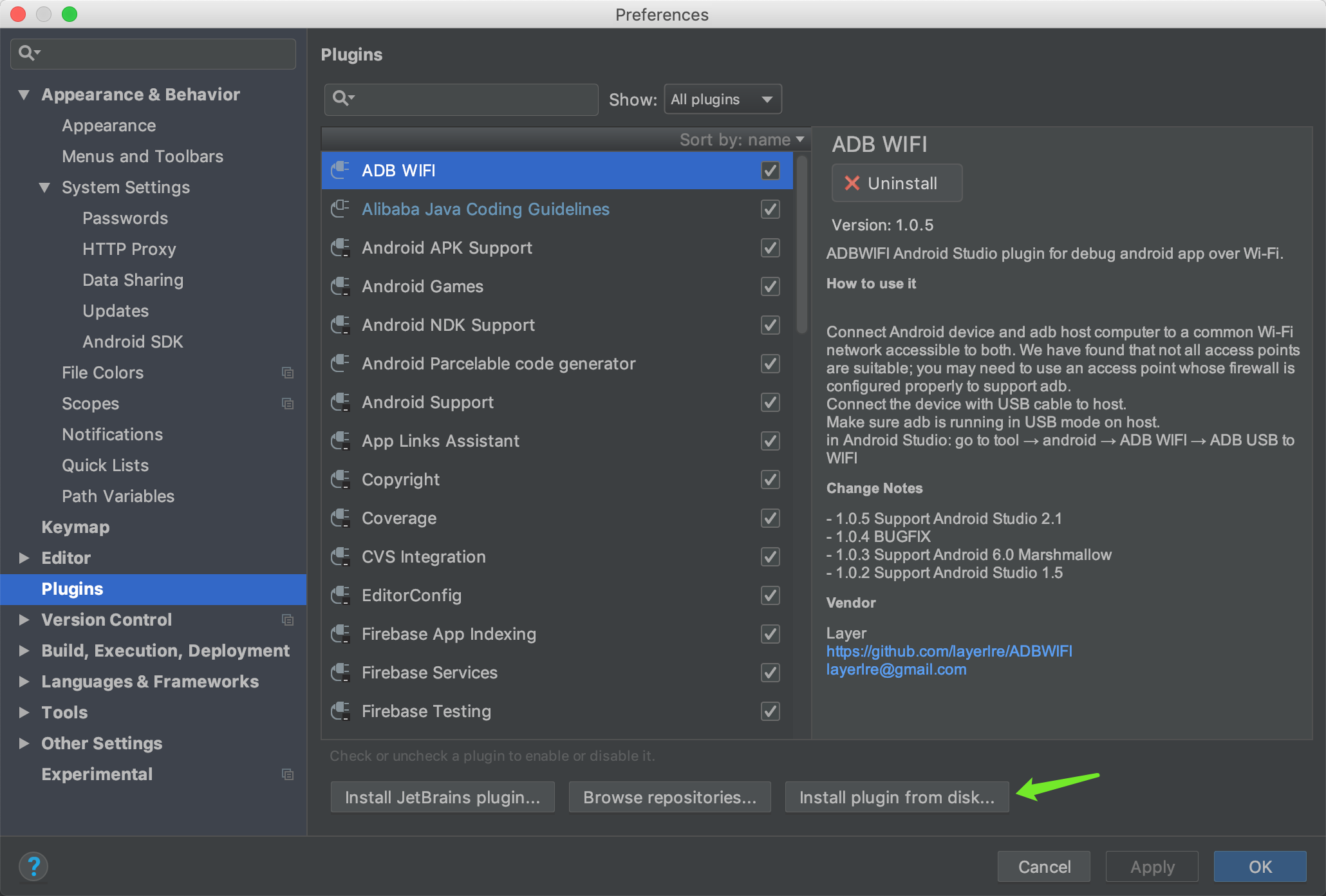
Task: Expand the Editor settings section
Action: coord(24,558)
